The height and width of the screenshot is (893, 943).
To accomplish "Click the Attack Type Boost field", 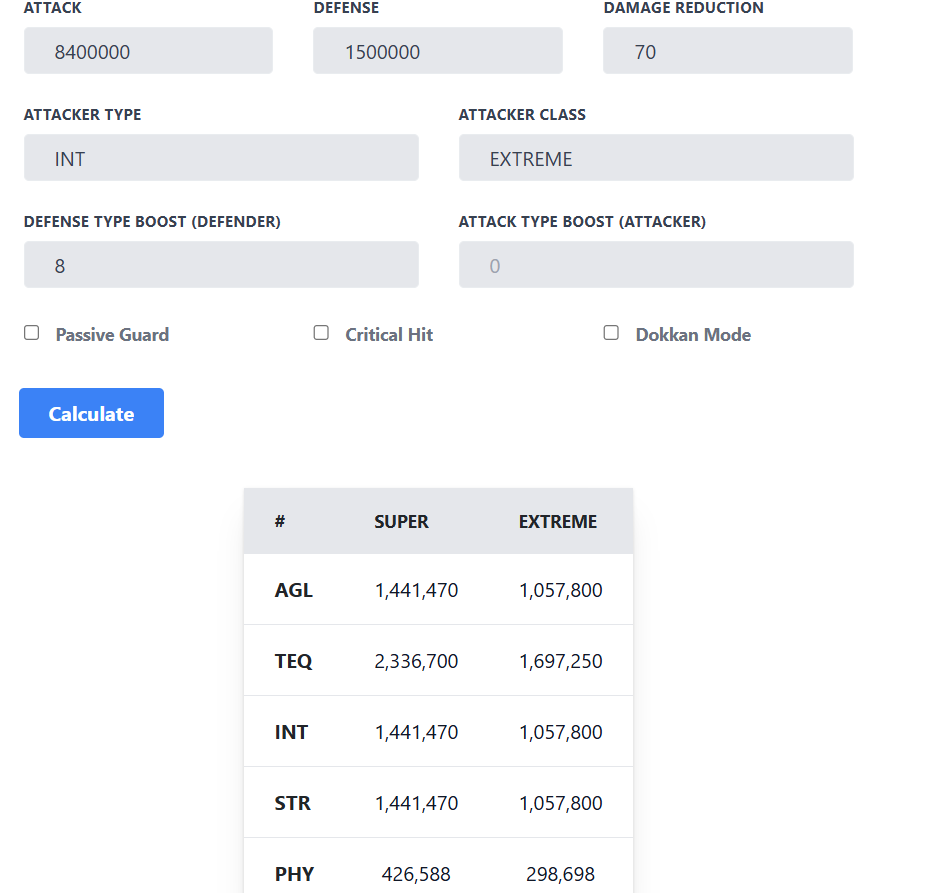I will [x=656, y=265].
